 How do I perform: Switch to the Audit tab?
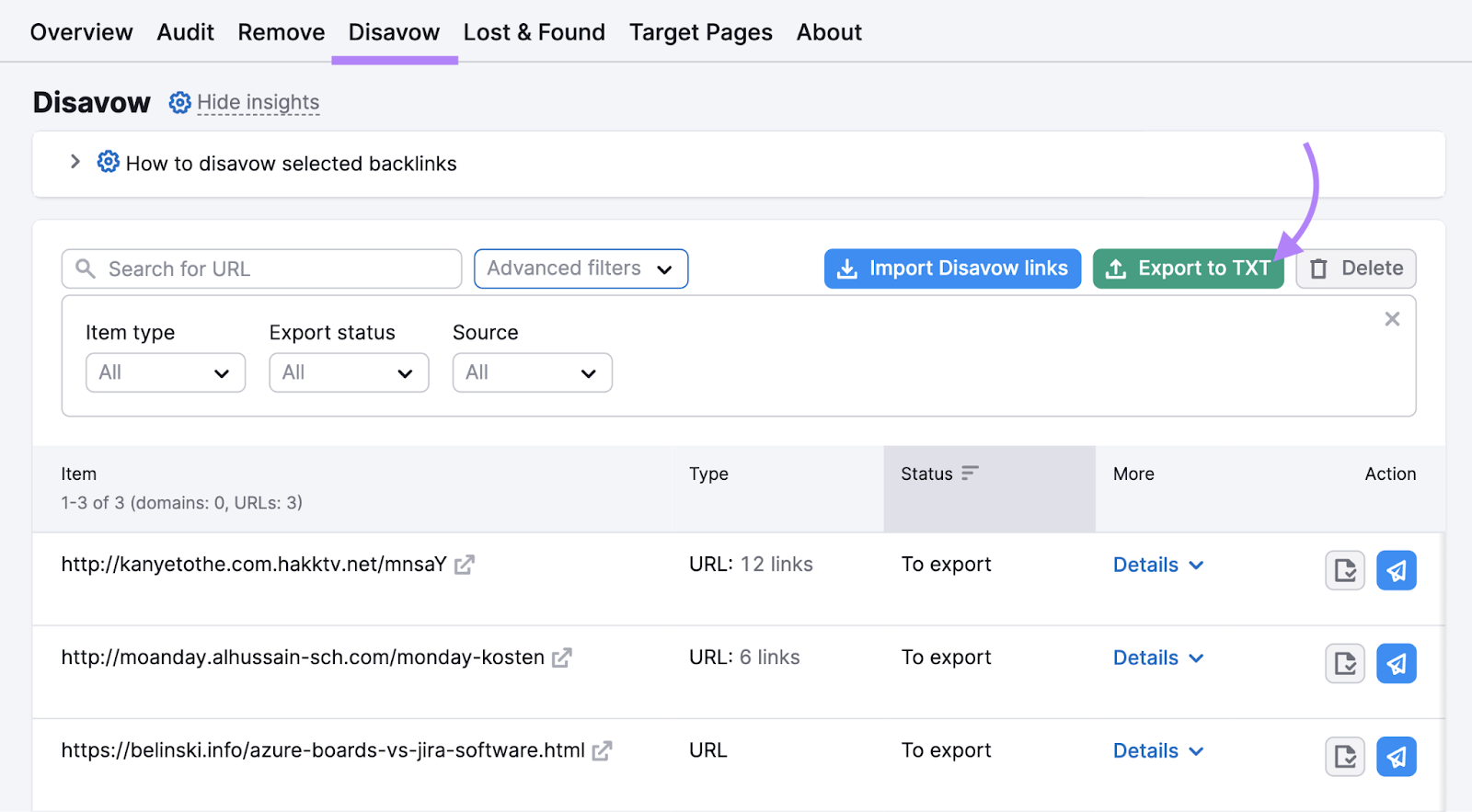point(185,32)
